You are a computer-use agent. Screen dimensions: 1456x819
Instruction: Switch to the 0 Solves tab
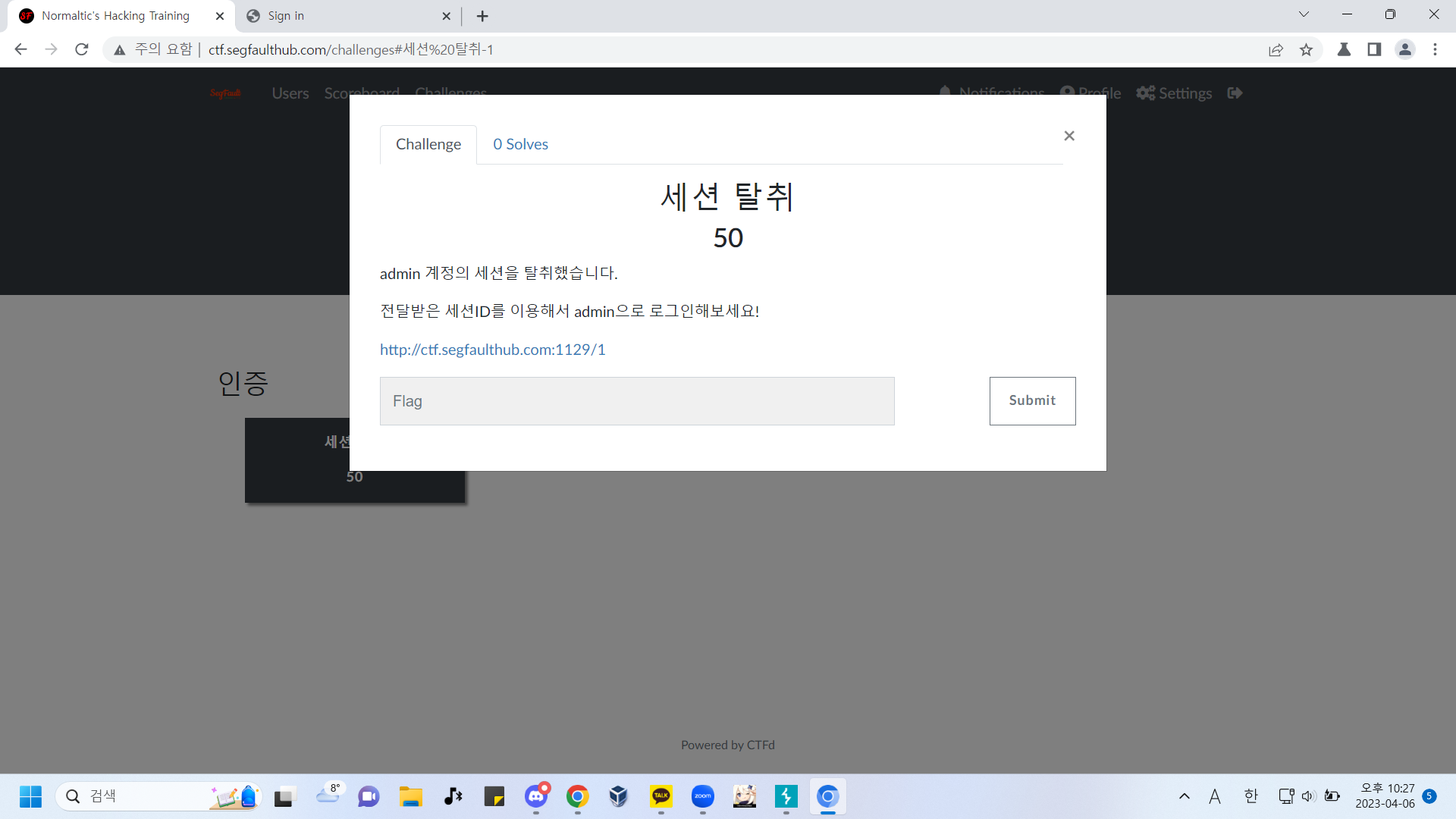pos(520,144)
